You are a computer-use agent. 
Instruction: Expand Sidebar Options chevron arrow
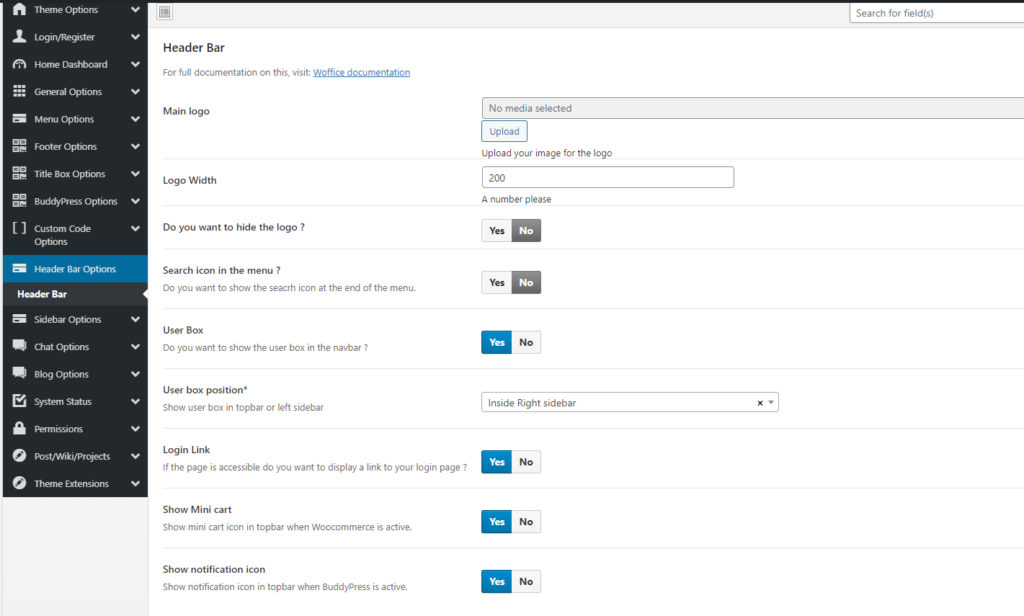point(135,320)
